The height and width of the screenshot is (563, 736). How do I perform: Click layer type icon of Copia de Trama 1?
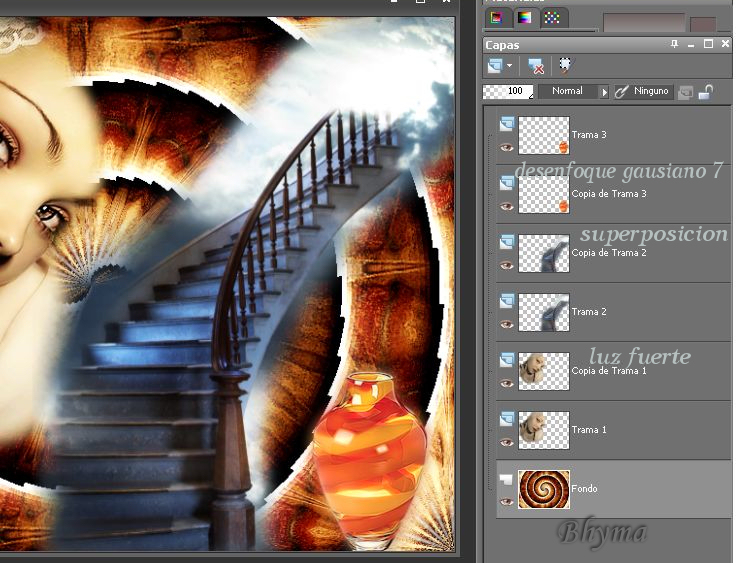coord(506,360)
